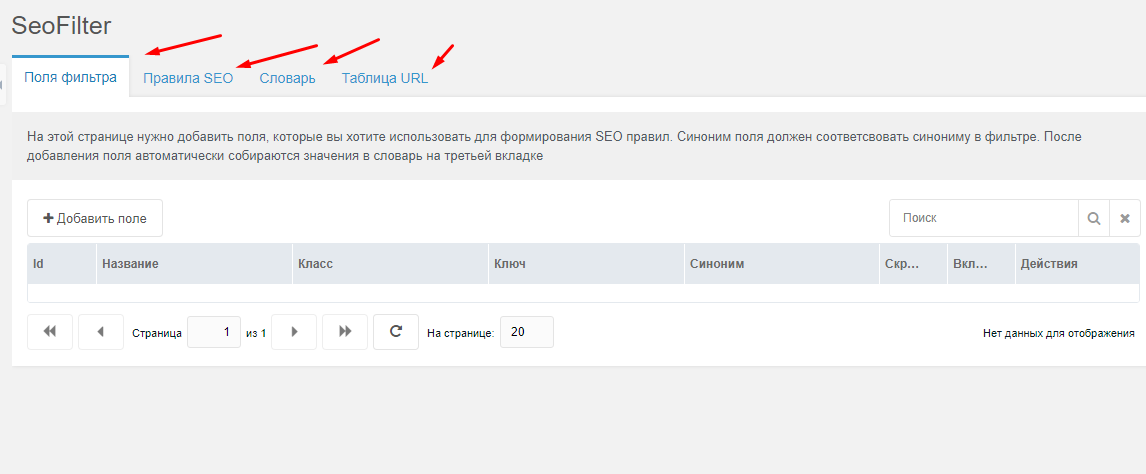Viewport: 1146px width, 474px height.
Task: Click the SeoFilter page title
Action: coord(61,26)
